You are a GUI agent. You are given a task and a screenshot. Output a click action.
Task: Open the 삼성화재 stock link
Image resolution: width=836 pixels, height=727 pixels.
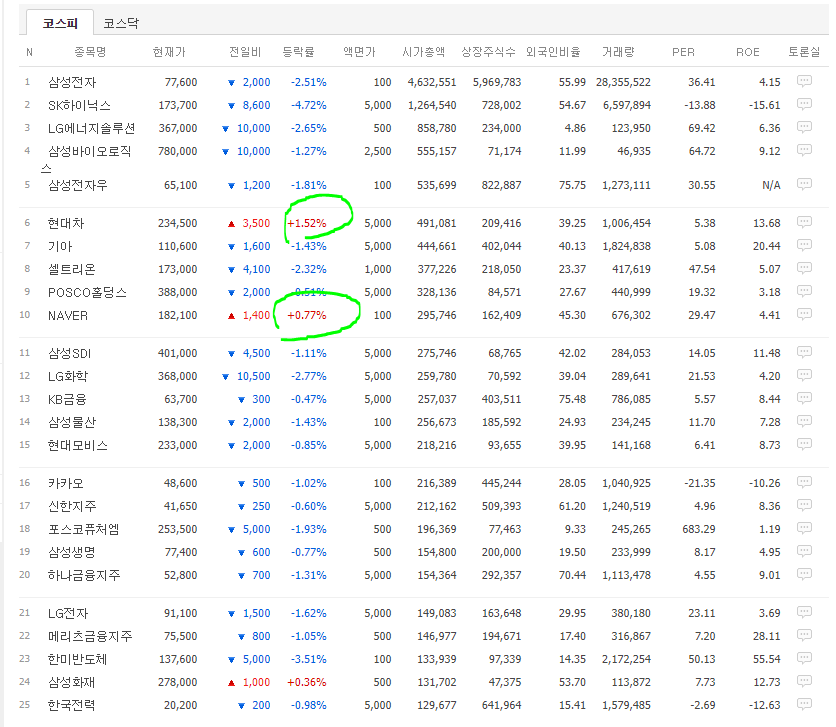[x=72, y=682]
